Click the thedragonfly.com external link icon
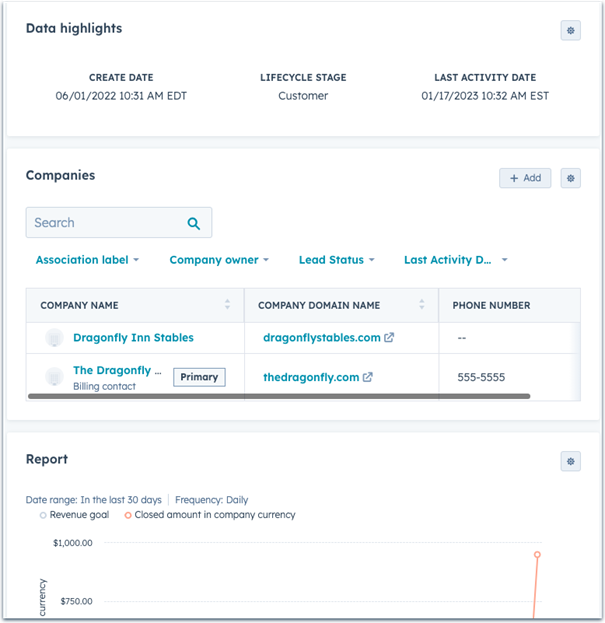This screenshot has height=623, width=605. (x=367, y=377)
